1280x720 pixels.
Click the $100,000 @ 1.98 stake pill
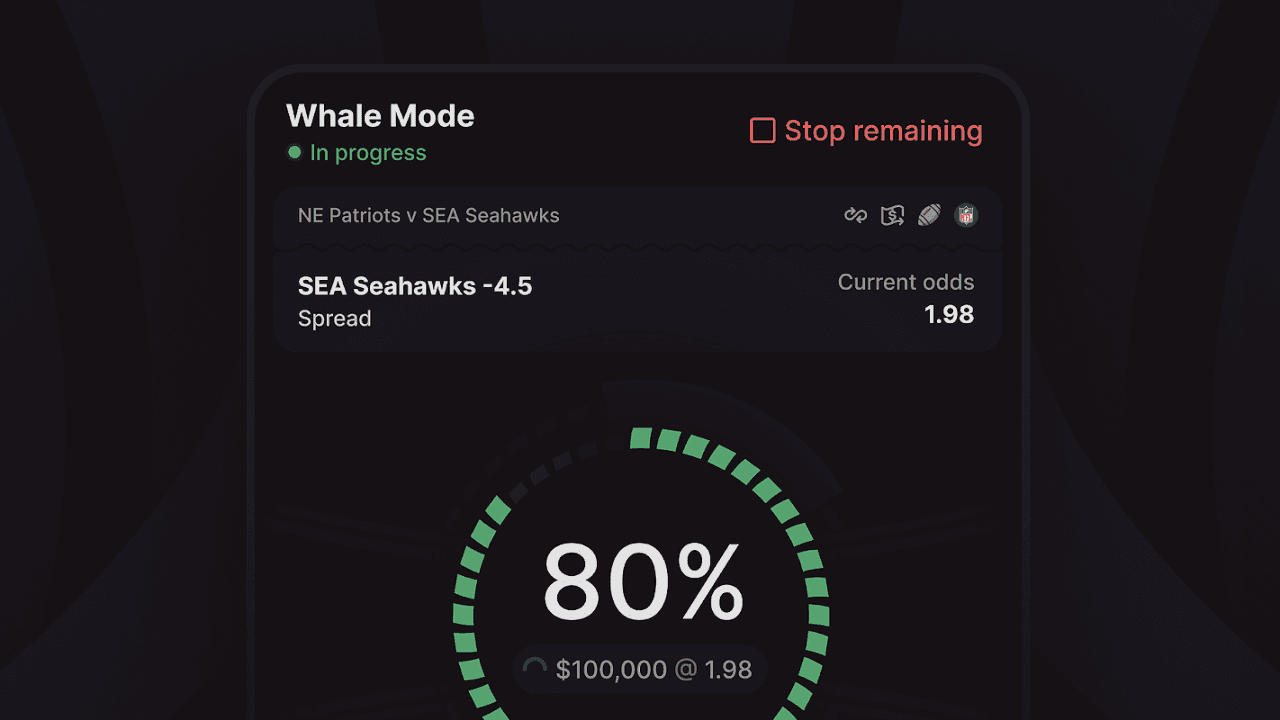(640, 669)
